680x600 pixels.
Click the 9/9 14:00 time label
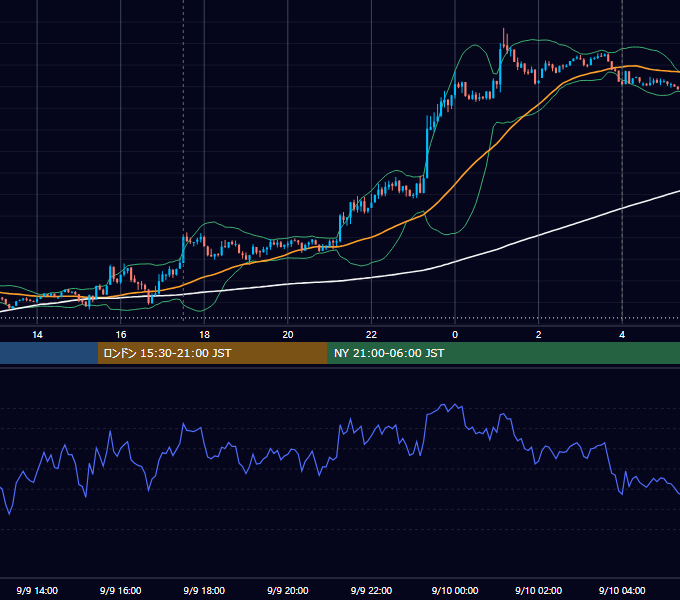(37, 590)
